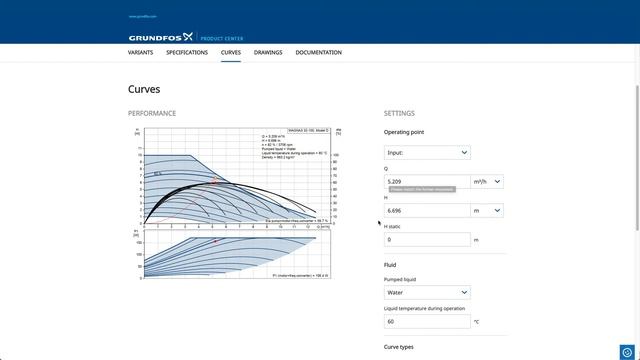This screenshot has height=360, width=640.
Task: Click the Fluid section label
Action: (390, 265)
